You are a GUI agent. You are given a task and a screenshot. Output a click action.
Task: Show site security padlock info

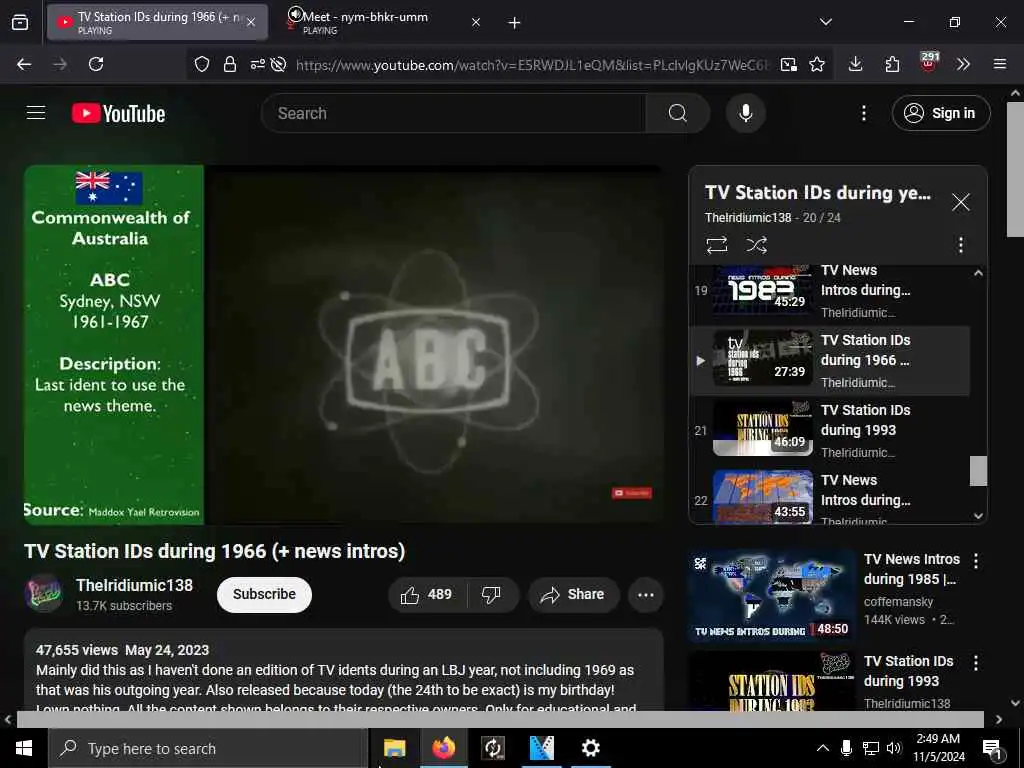[230, 64]
